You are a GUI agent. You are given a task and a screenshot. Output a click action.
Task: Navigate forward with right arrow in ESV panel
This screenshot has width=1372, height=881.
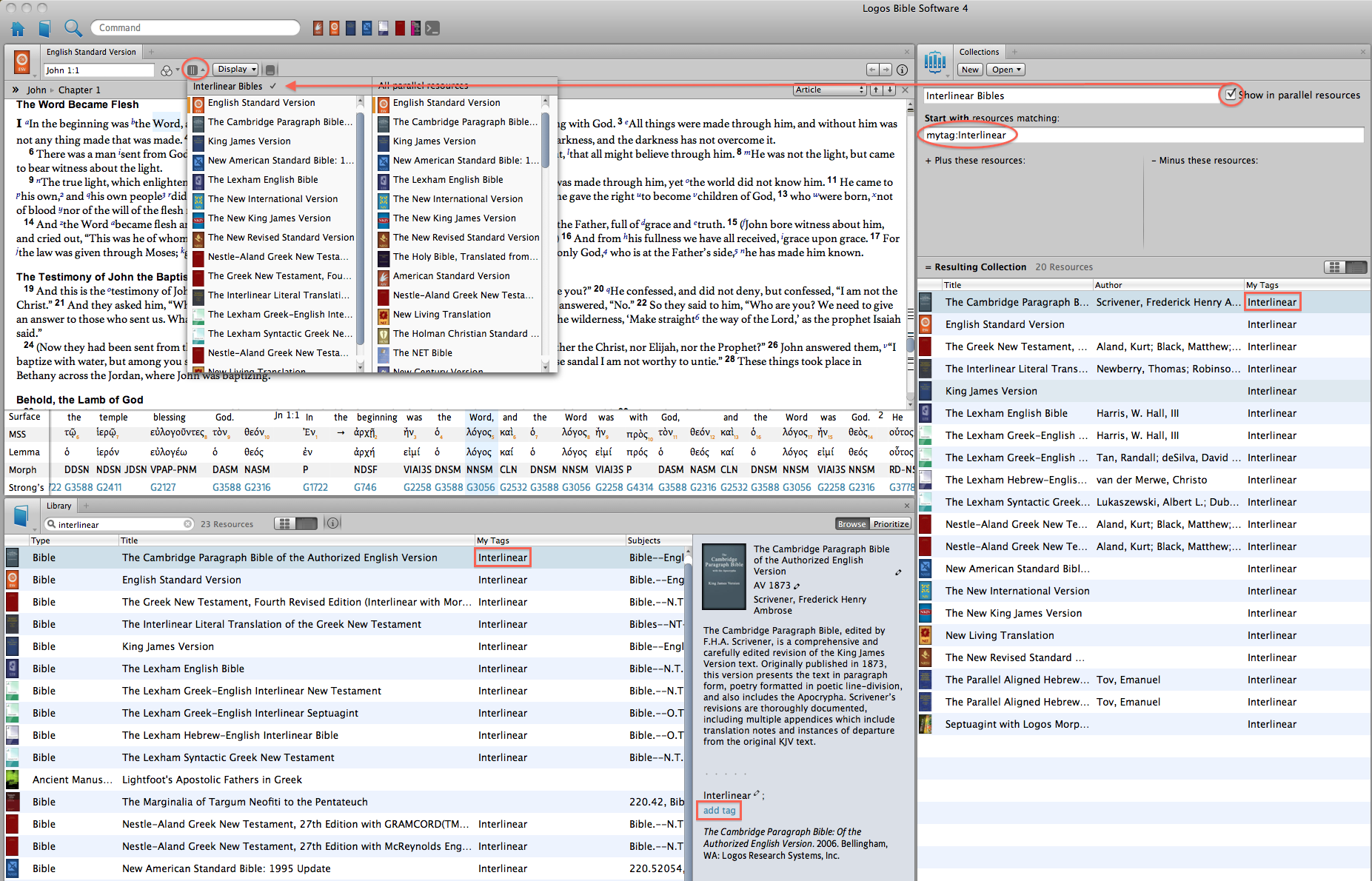point(886,70)
